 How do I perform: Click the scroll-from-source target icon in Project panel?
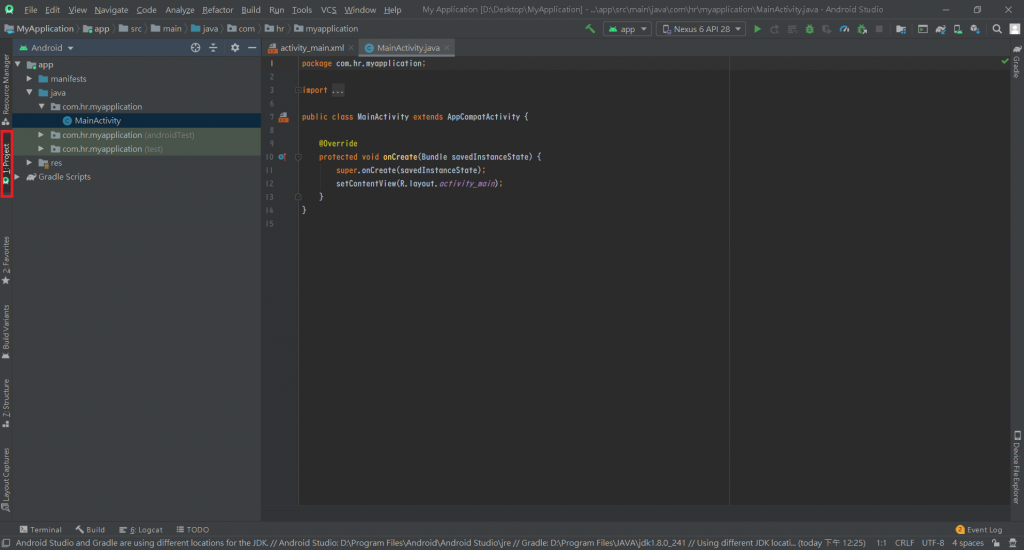(196, 47)
